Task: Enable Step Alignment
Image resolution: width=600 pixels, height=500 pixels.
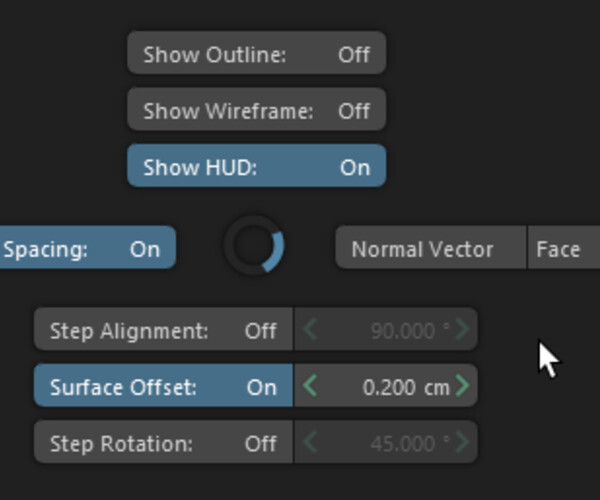Action: (163, 330)
